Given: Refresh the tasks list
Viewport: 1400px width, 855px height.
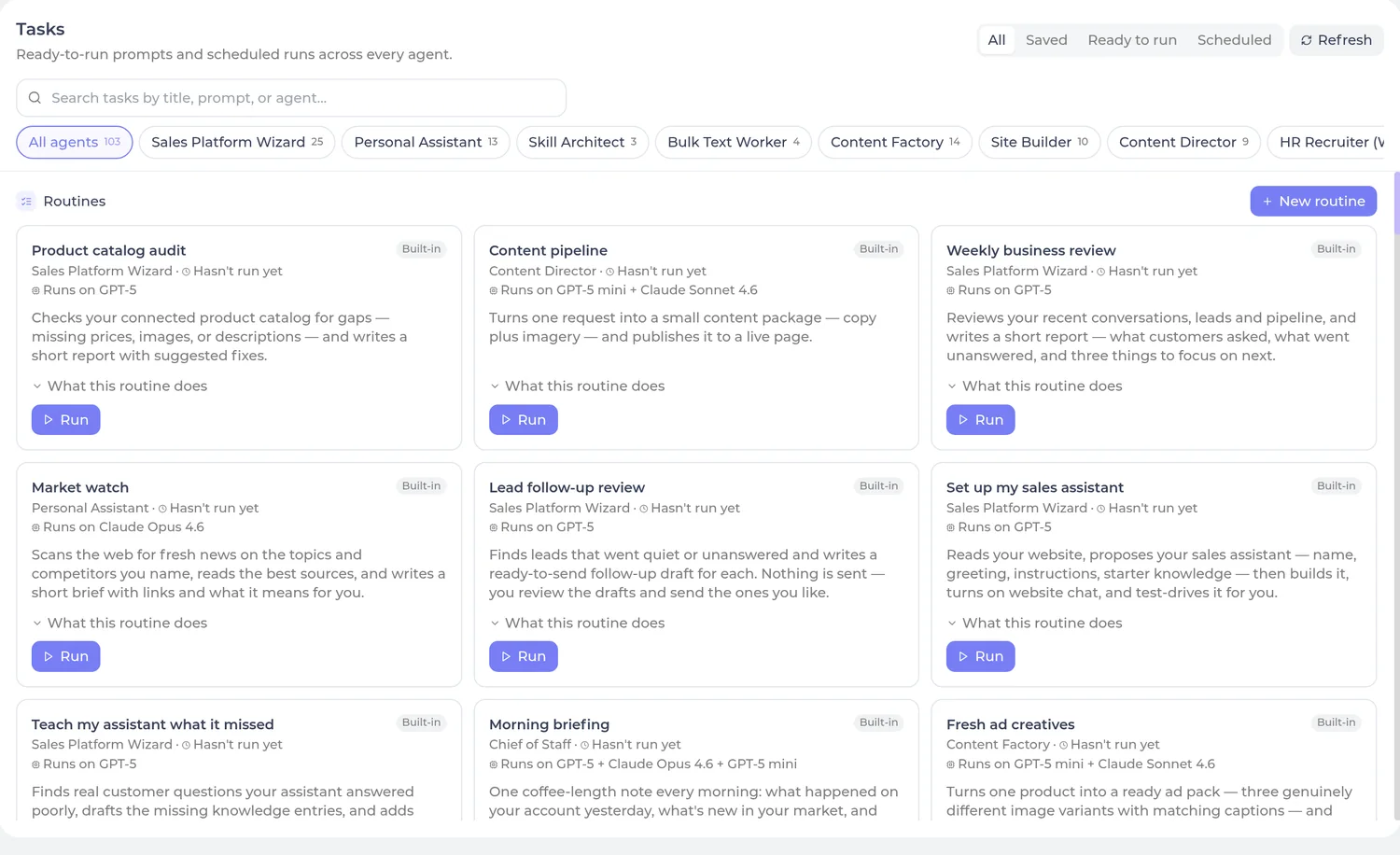Looking at the screenshot, I should (1336, 40).
